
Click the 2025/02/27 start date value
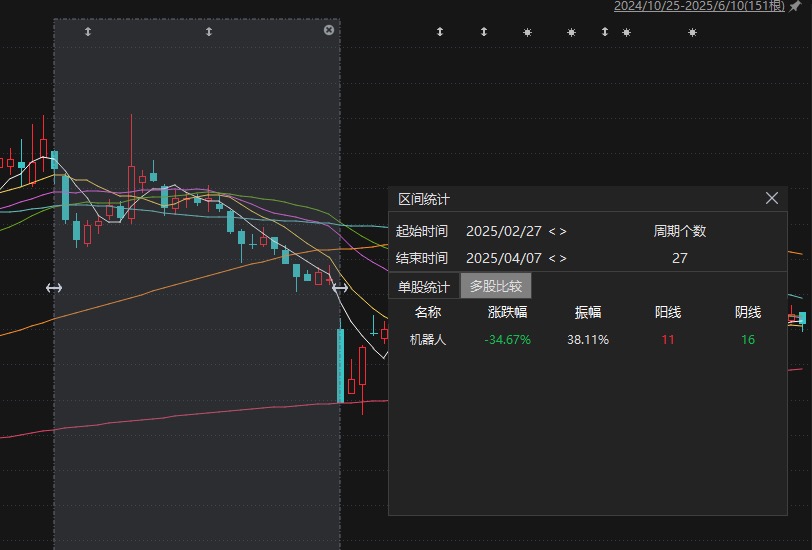(x=504, y=231)
